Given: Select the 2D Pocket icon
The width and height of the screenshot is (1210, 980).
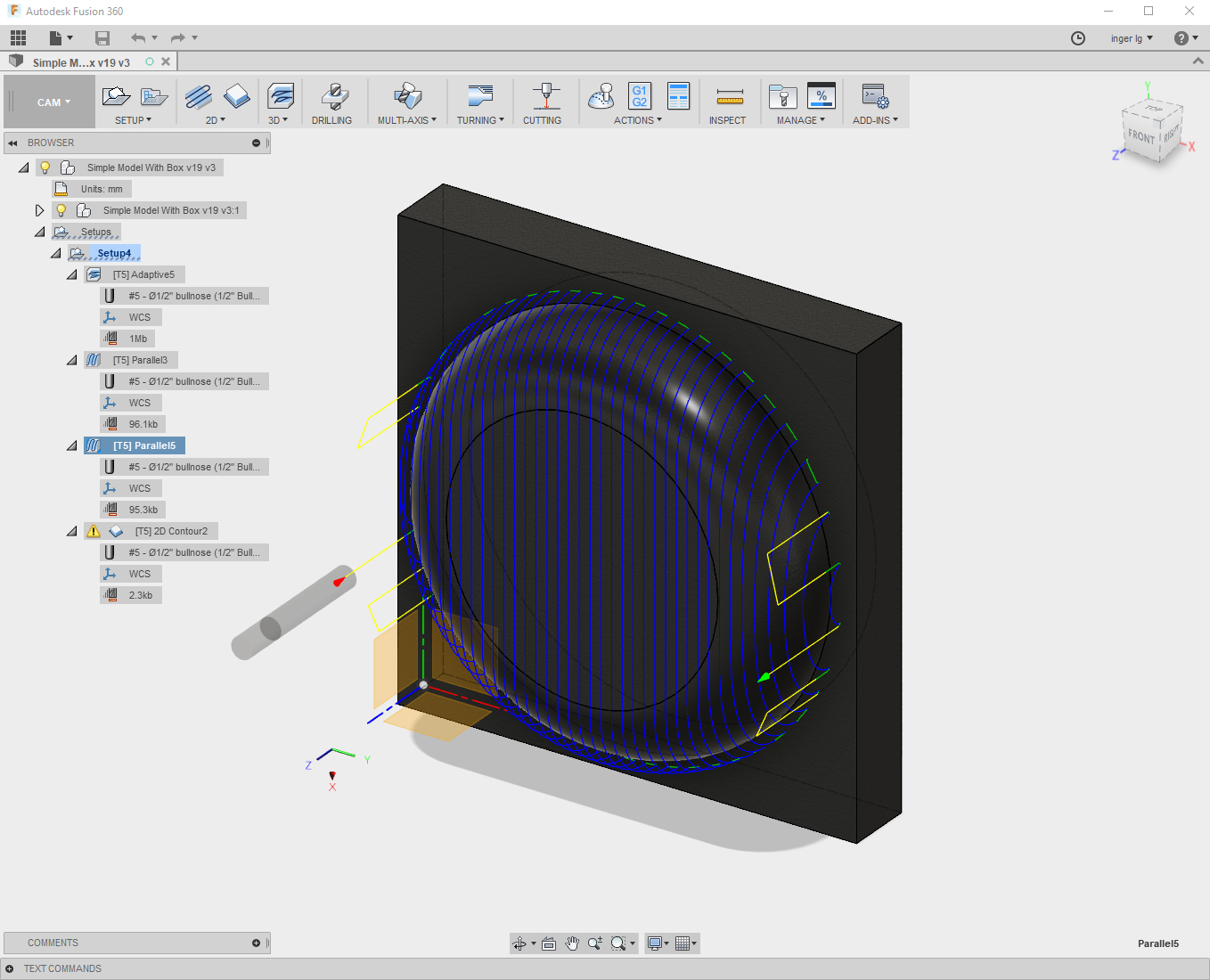Looking at the screenshot, I should [237, 95].
